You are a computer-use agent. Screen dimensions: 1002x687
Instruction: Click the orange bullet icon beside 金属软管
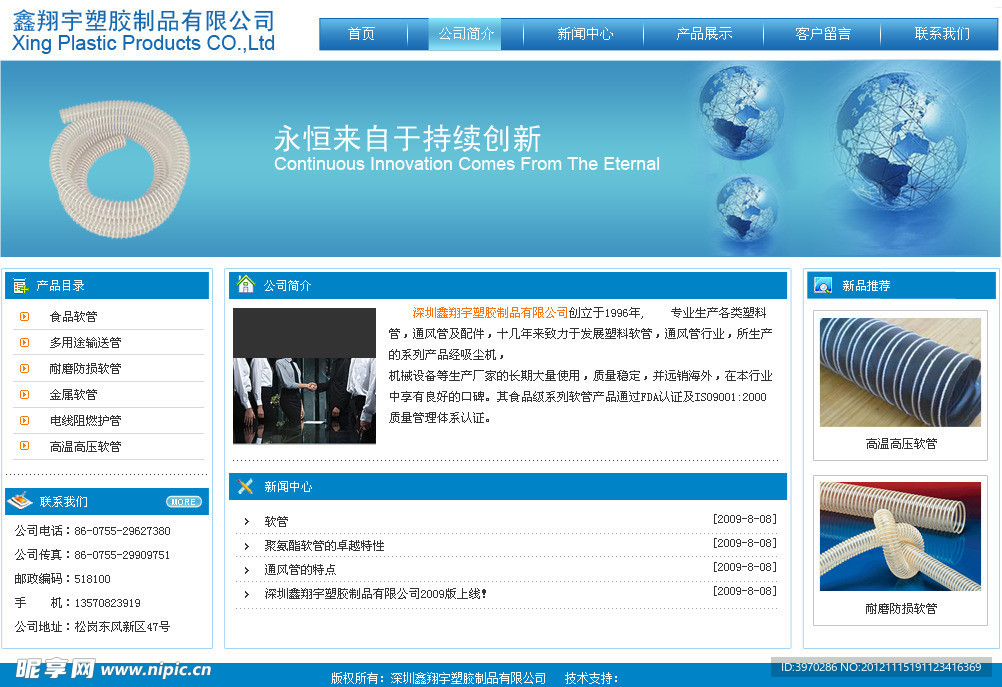[25, 395]
